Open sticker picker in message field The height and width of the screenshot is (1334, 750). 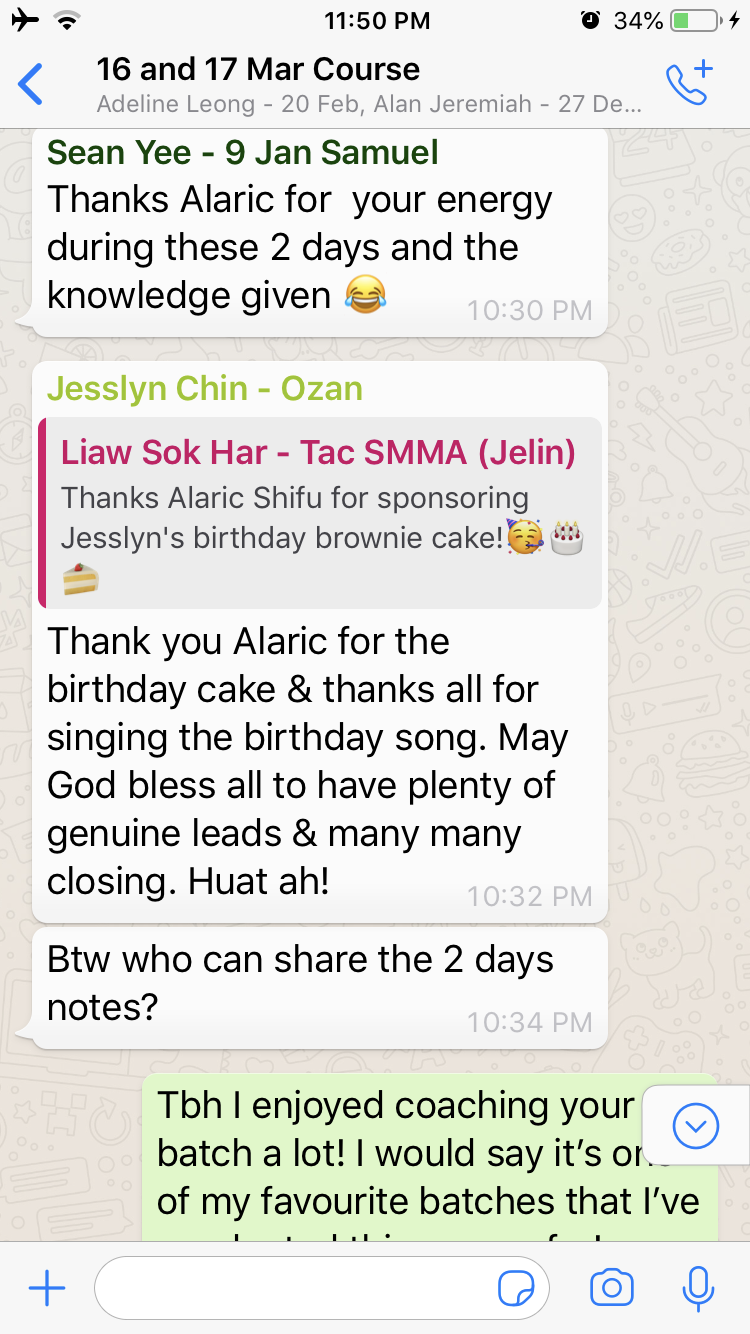pos(516,1289)
